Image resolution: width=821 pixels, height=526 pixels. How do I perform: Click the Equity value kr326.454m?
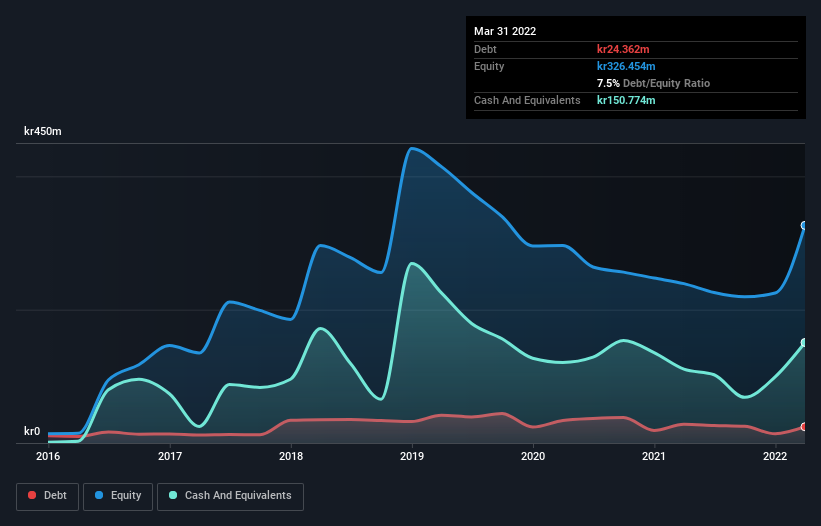point(626,66)
